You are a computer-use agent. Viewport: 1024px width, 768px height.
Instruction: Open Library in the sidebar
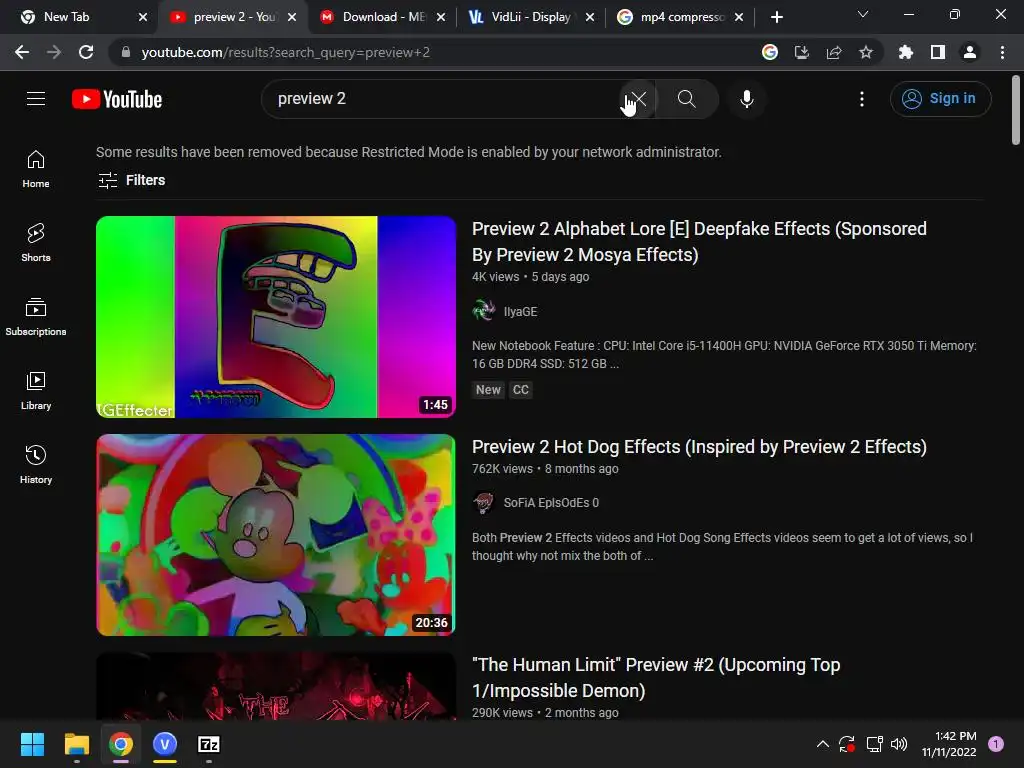point(36,391)
